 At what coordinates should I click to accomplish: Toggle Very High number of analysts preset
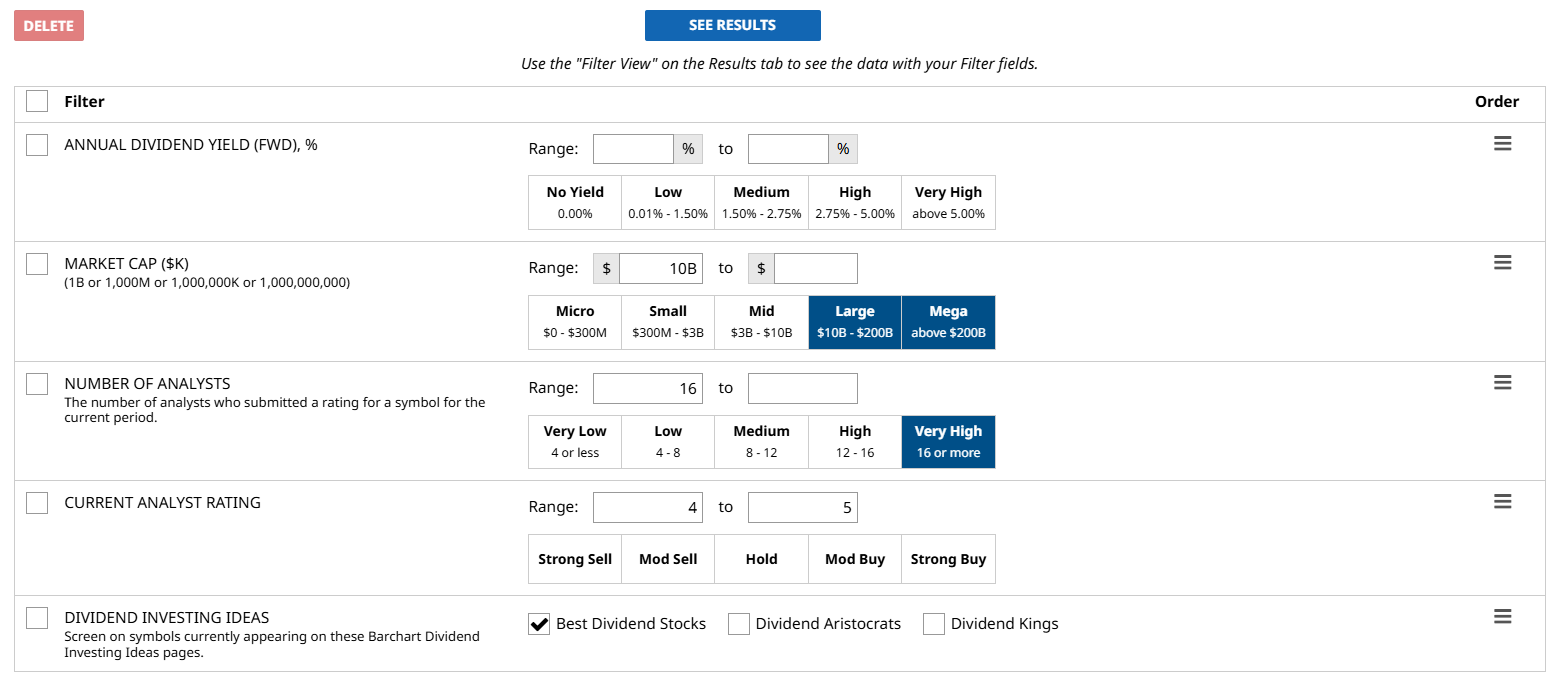click(x=948, y=442)
